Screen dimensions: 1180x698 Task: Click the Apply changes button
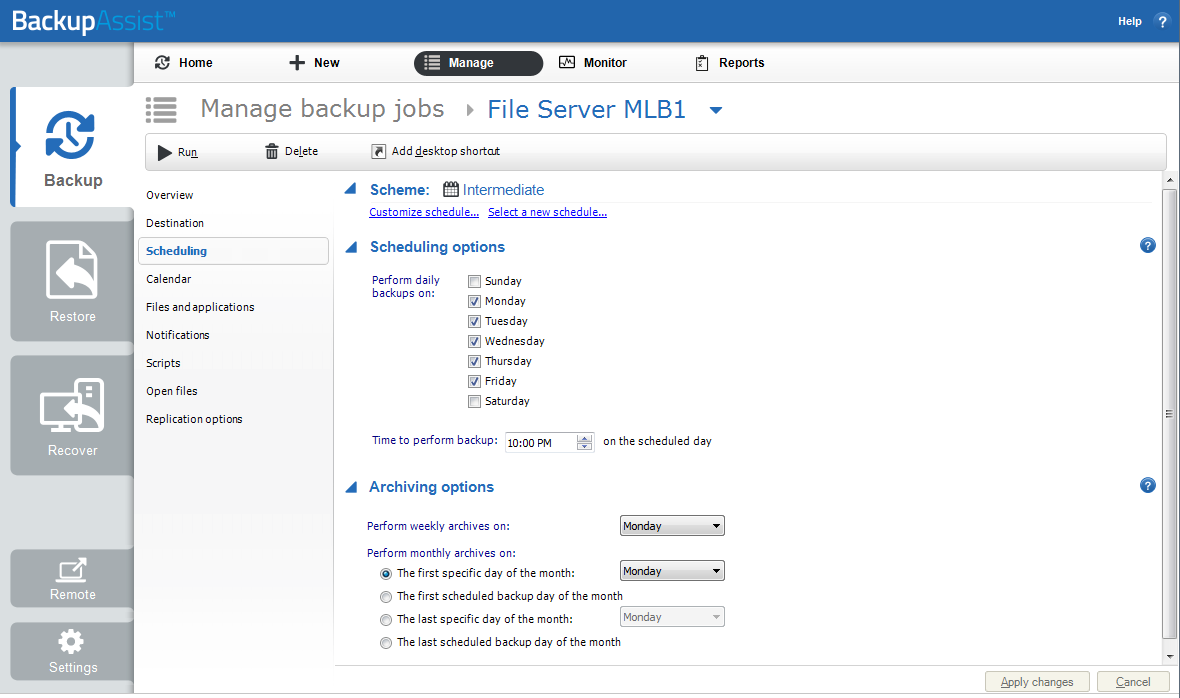tap(1037, 681)
